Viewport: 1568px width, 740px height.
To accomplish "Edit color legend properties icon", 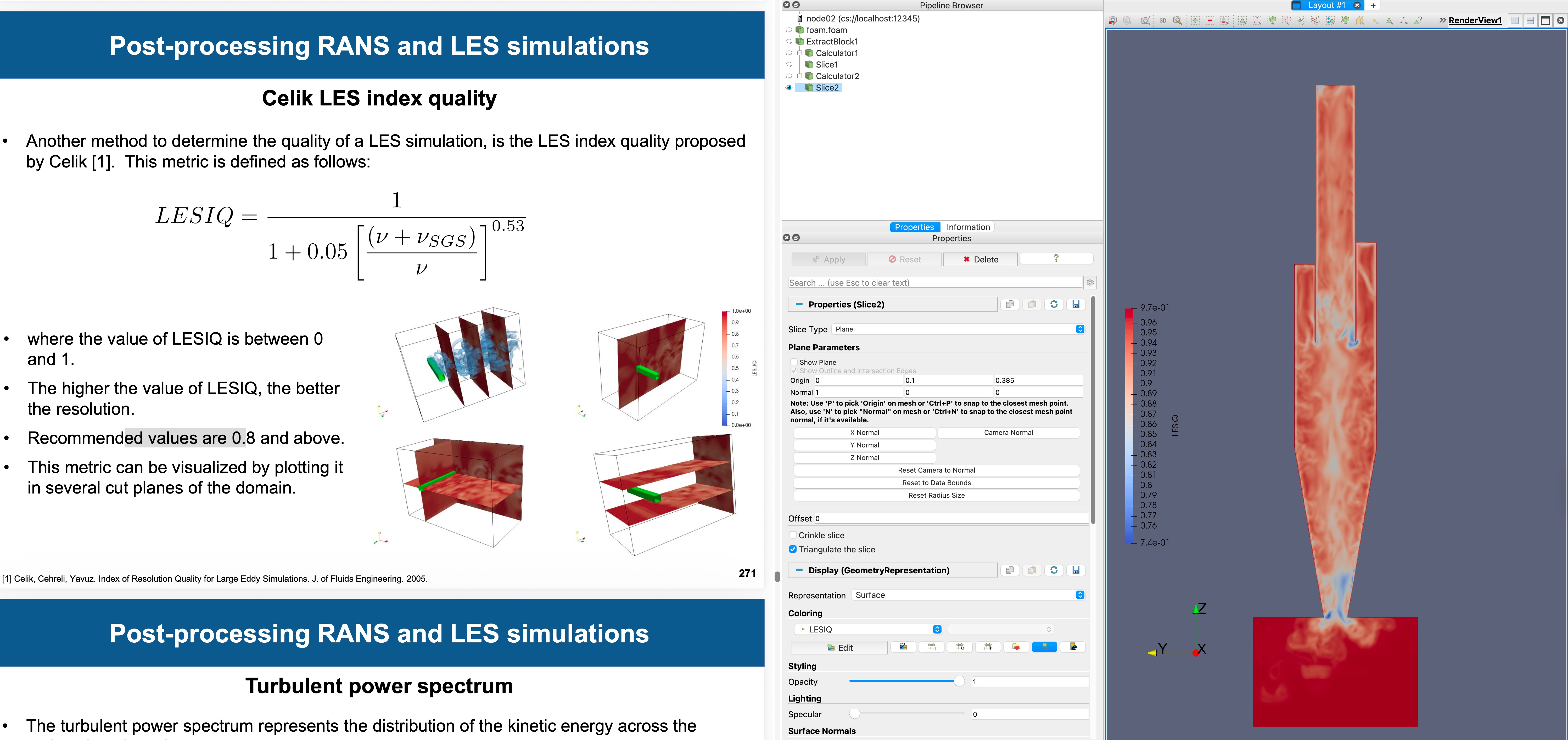I will click(1073, 647).
